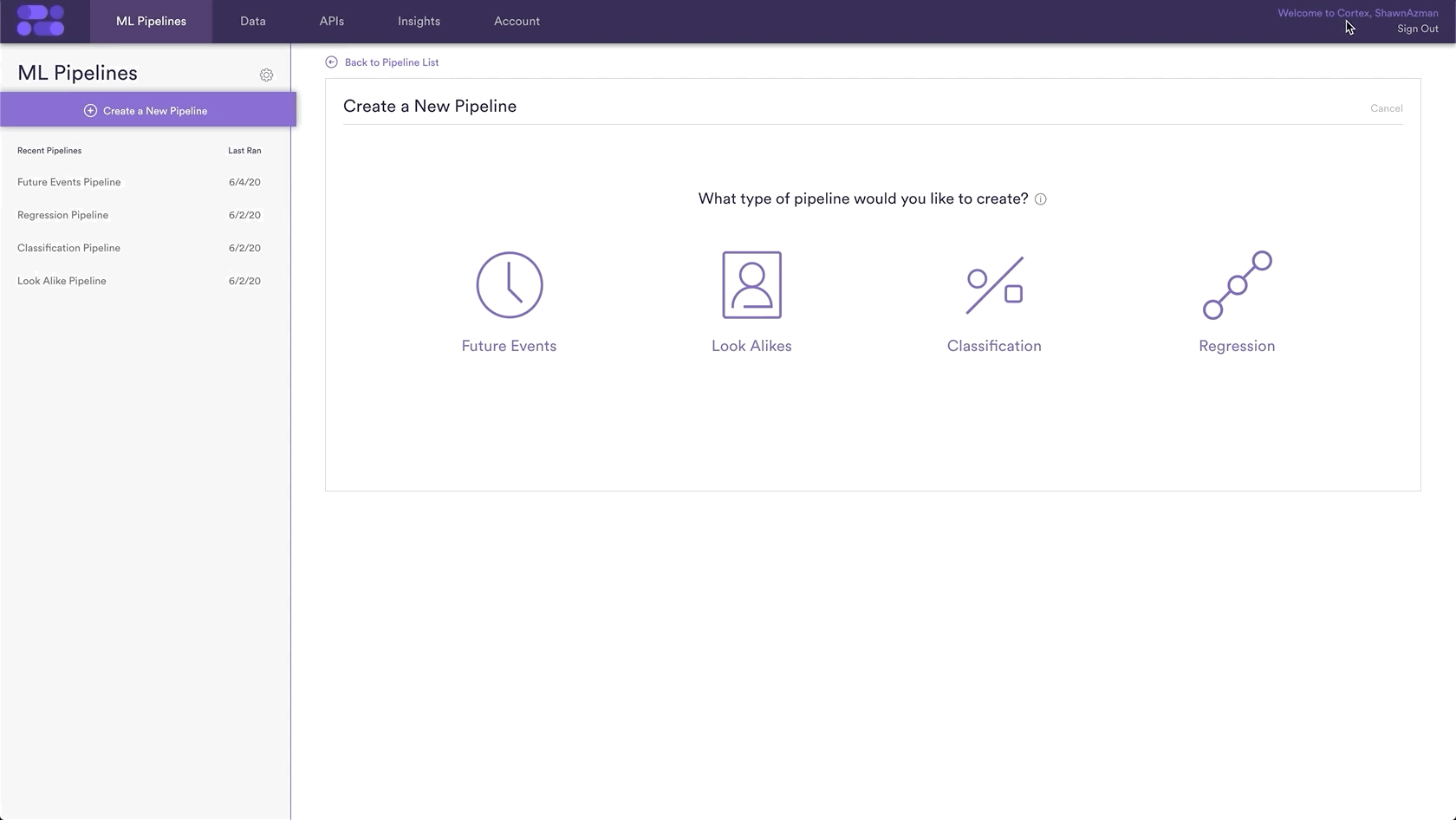Open Regression Pipeline from recent list
The width and height of the screenshot is (1456, 820).
click(x=63, y=215)
